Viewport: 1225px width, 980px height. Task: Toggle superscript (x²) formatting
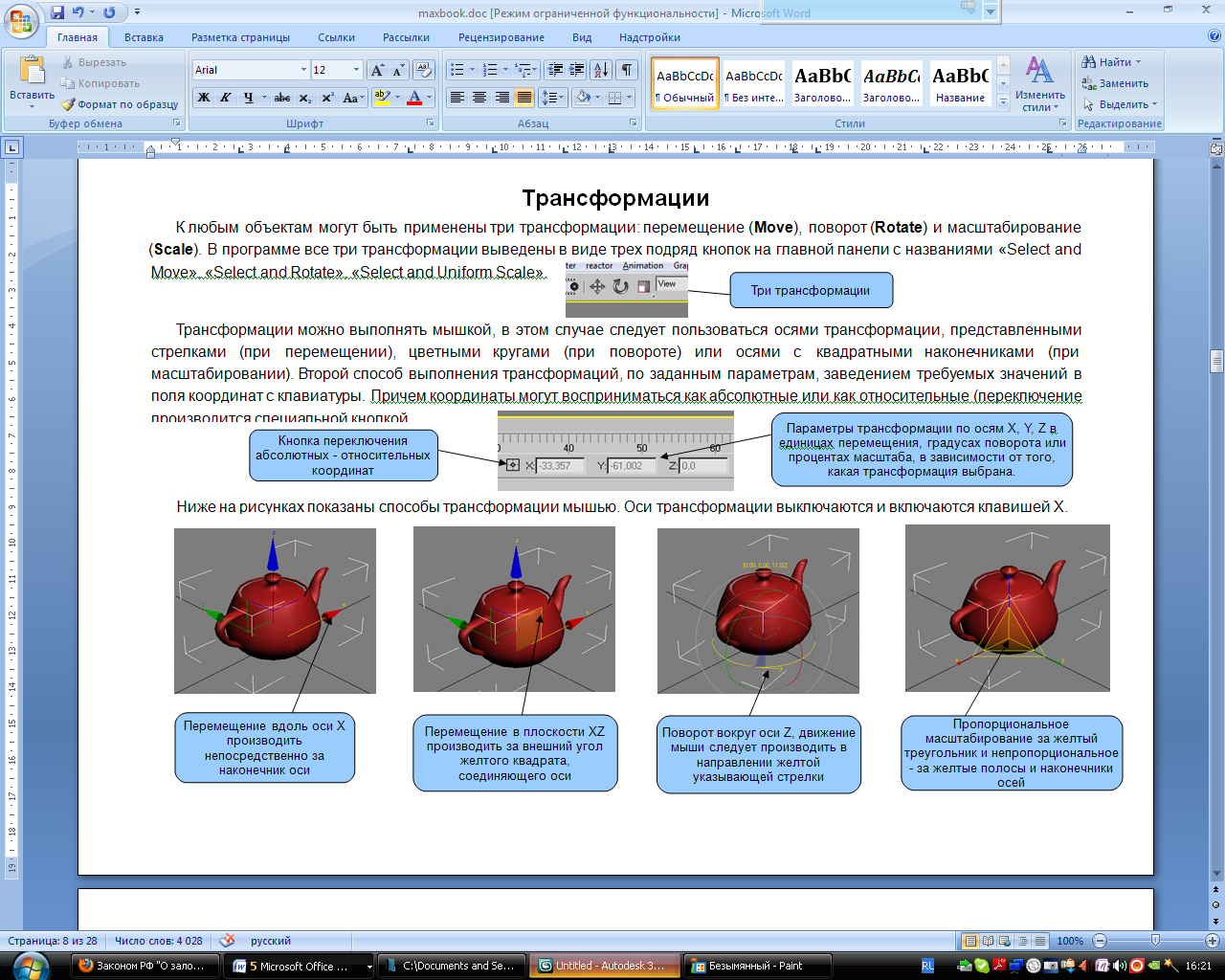pos(327,98)
